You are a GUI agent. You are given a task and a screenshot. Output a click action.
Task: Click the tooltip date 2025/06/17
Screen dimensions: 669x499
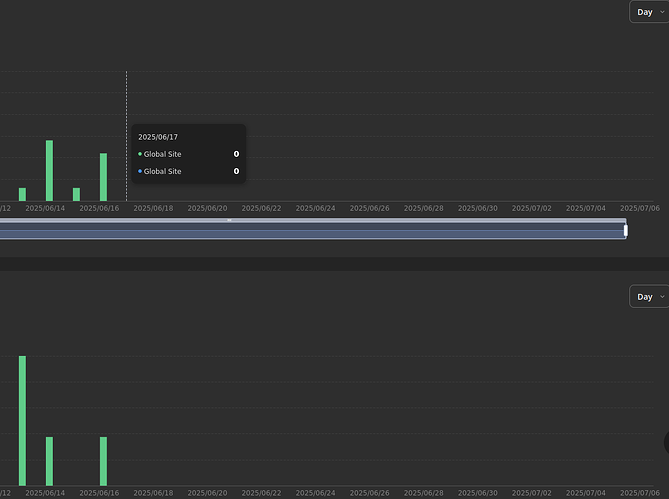(158, 137)
